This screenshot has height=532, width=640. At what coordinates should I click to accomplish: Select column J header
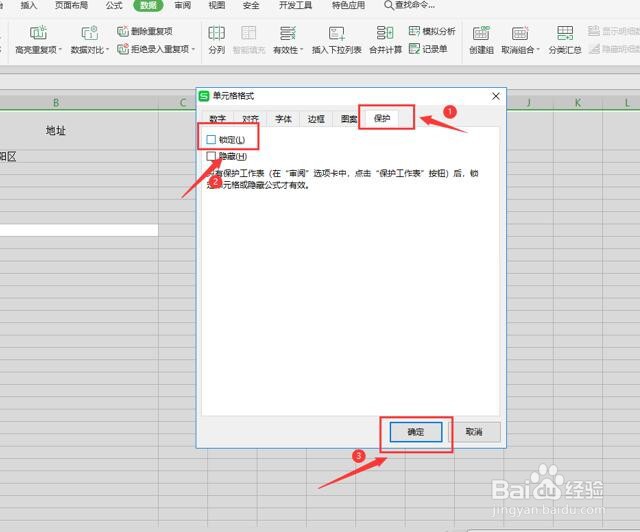click(x=529, y=103)
